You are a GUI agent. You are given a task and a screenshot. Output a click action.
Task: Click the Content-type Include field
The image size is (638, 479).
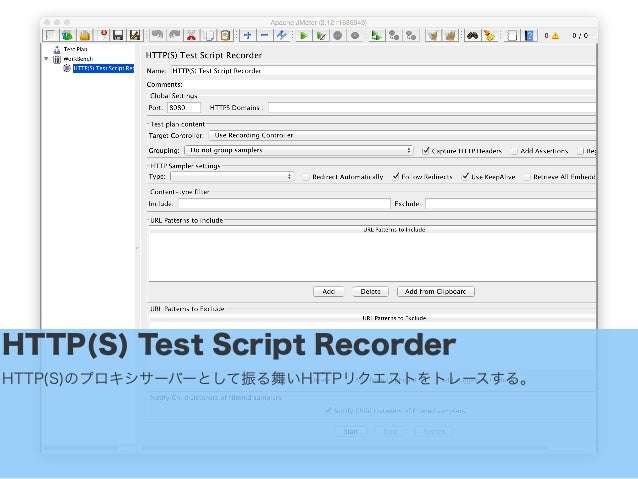click(284, 203)
